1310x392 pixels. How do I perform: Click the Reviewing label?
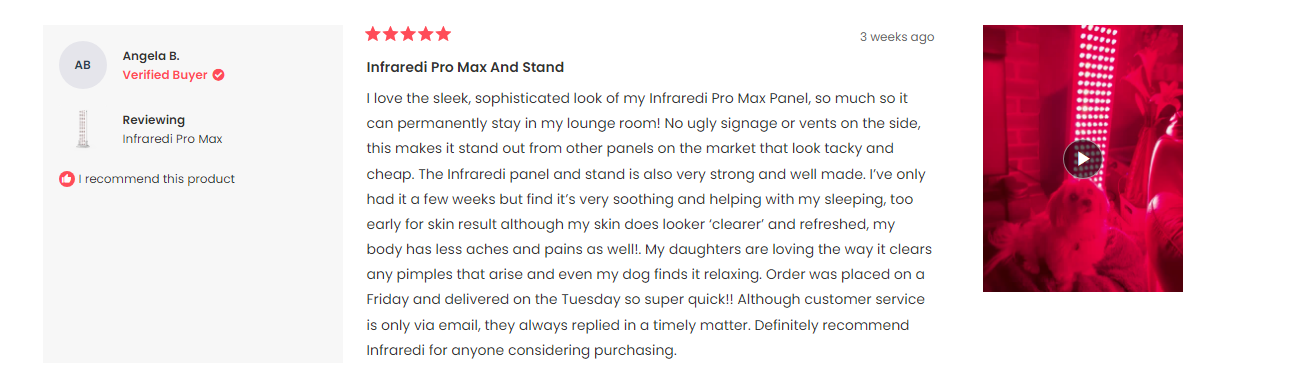coord(154,120)
